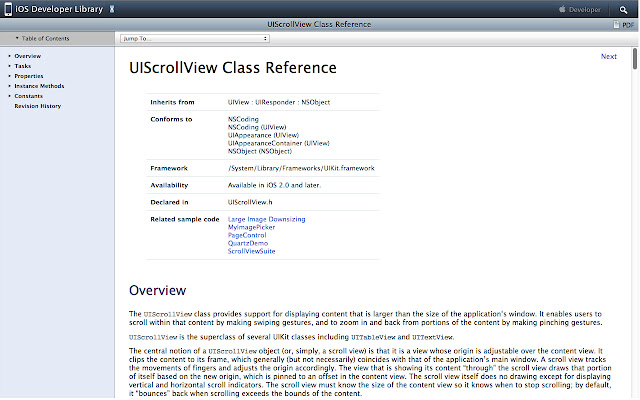
Task: Click the icon next to iOS Developer Library title
Action: (x=112, y=9)
